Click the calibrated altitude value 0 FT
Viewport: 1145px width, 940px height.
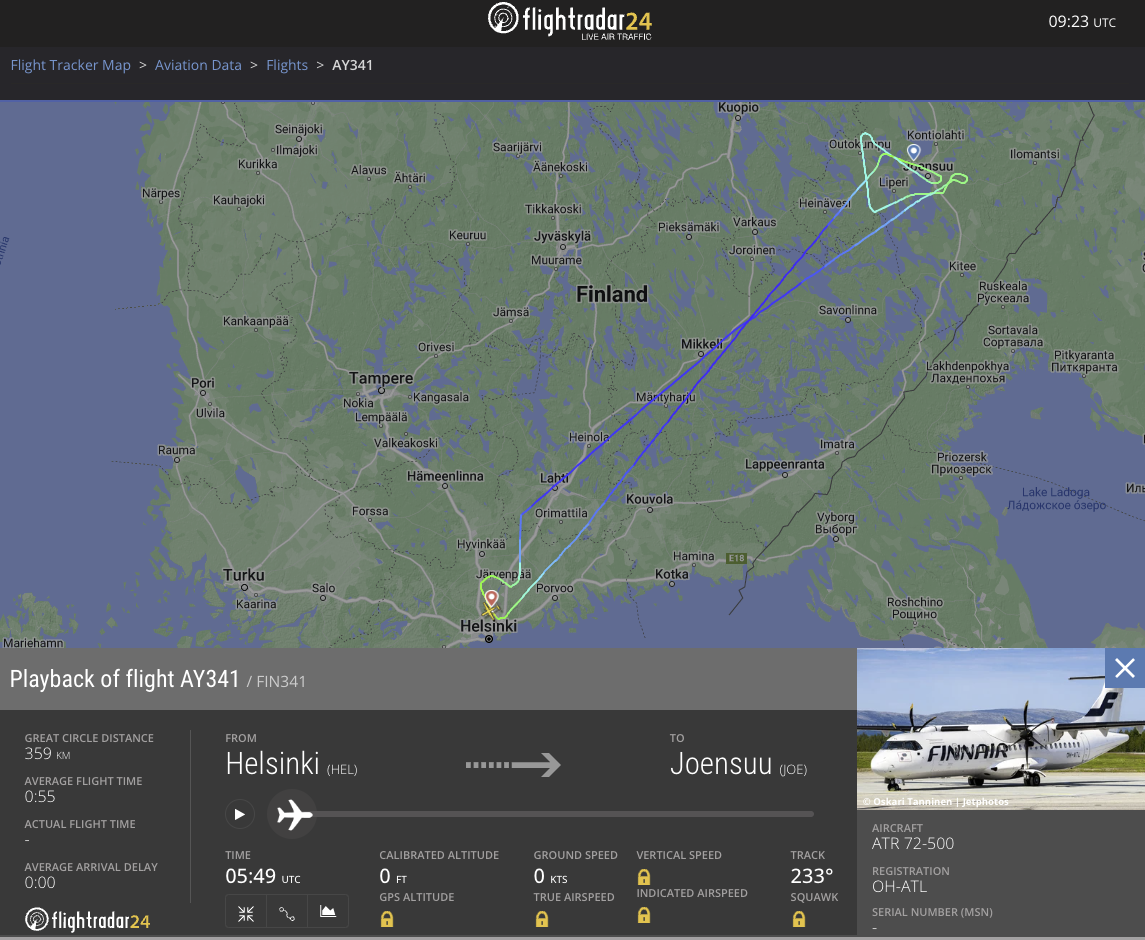[393, 876]
